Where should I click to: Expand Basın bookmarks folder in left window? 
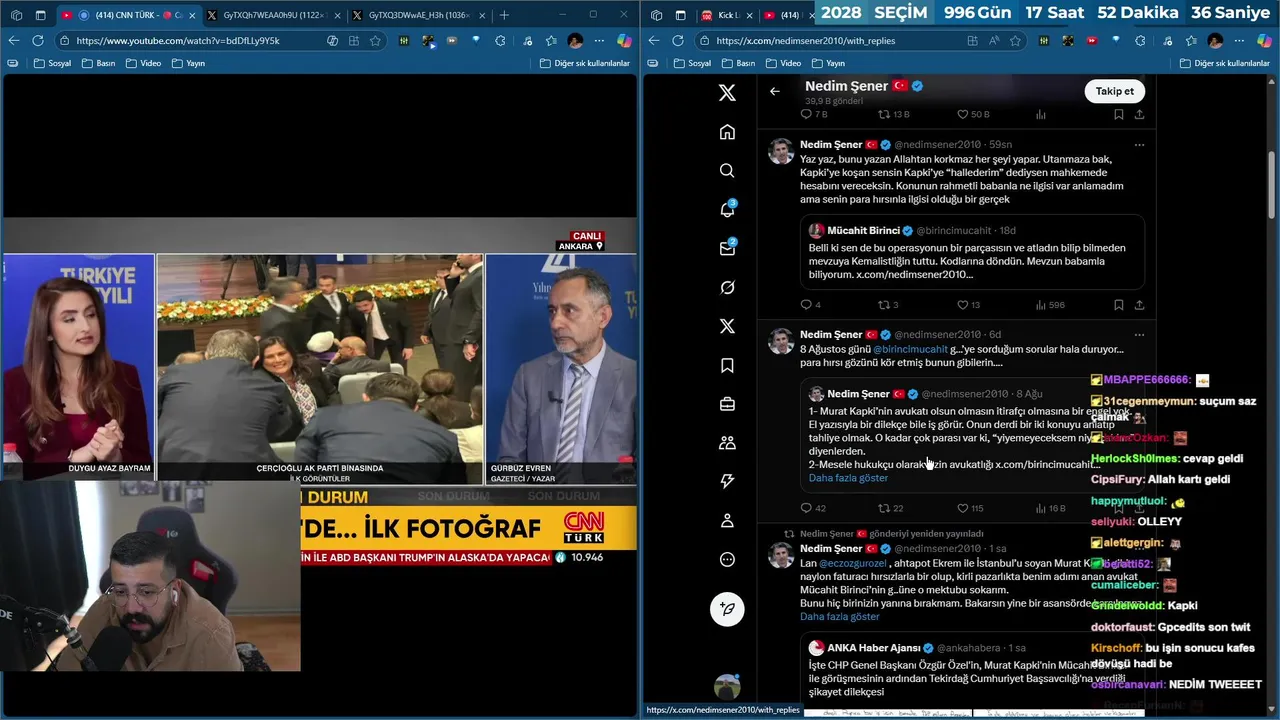pyautogui.click(x=98, y=63)
